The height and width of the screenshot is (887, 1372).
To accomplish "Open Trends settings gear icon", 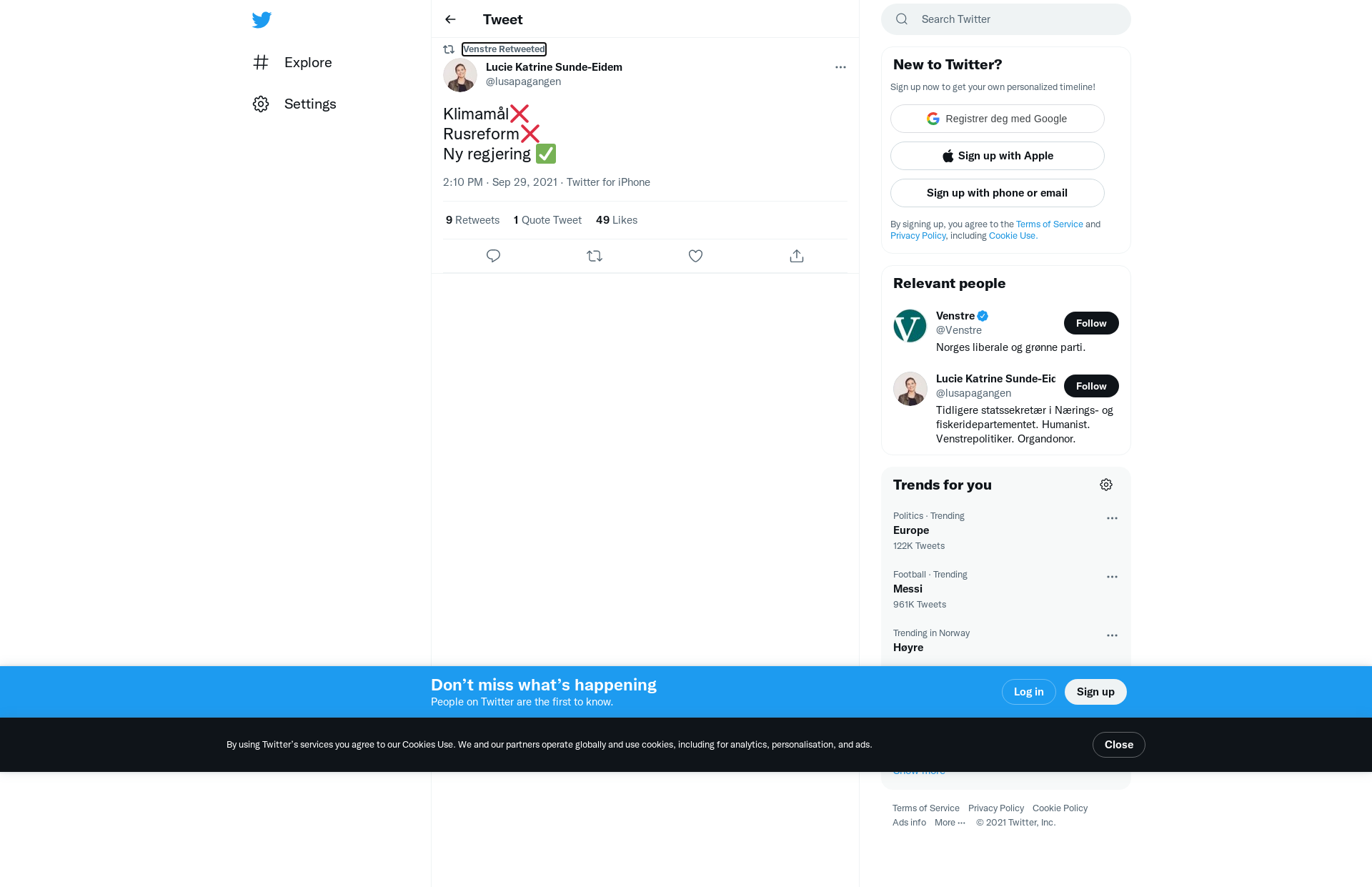I will (x=1106, y=485).
